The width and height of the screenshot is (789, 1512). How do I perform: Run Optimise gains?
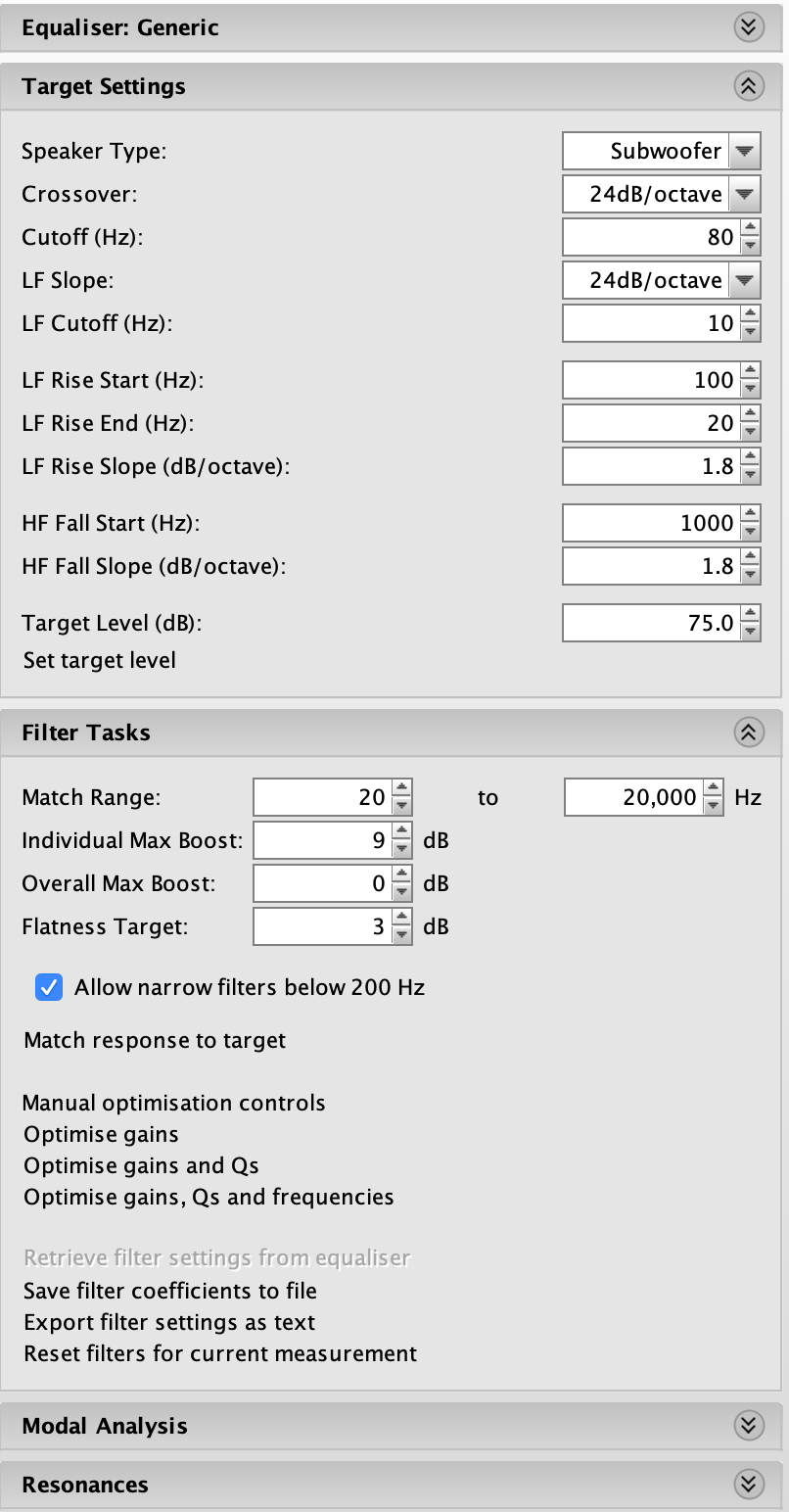pos(100,1134)
